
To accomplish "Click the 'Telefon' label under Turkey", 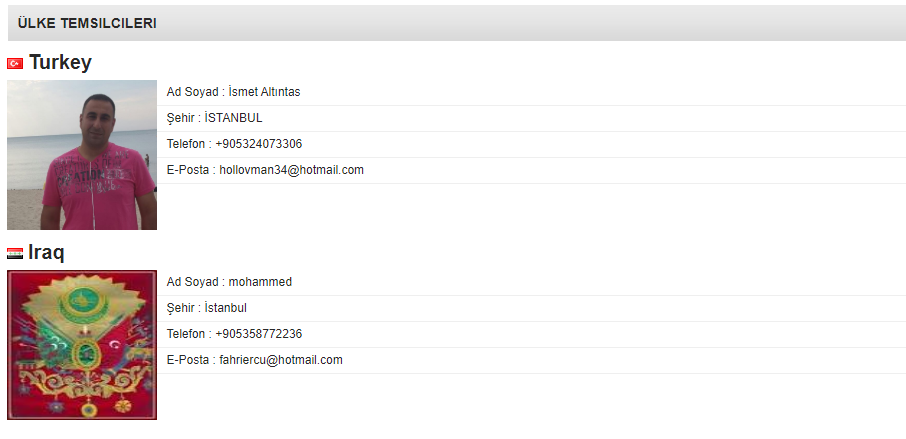I will click(x=187, y=144).
